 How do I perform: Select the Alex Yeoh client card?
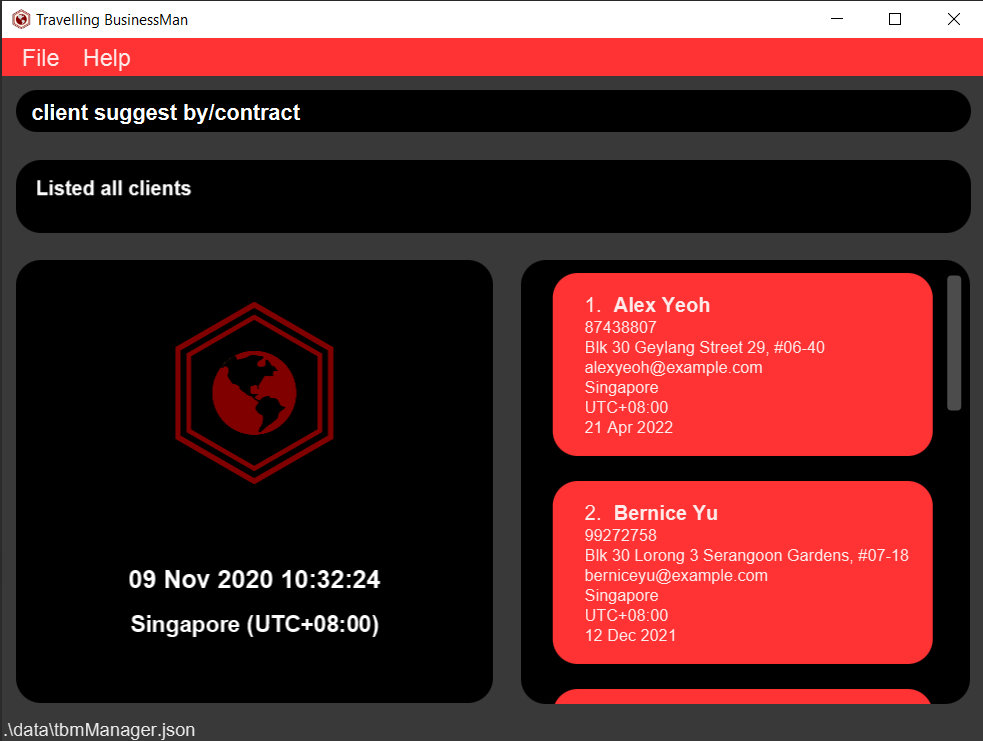(742, 364)
